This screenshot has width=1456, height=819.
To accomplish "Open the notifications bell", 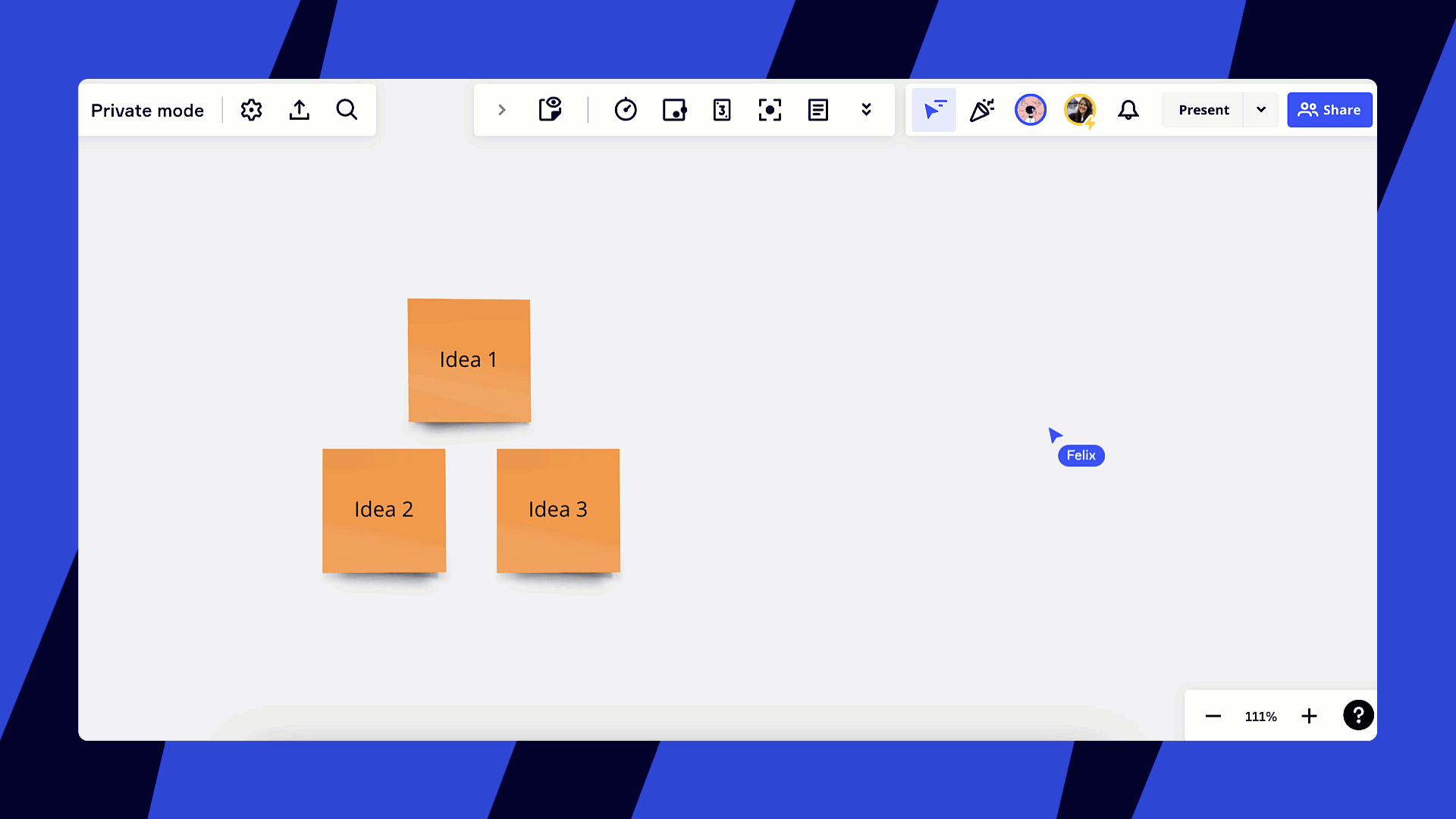I will click(1128, 110).
